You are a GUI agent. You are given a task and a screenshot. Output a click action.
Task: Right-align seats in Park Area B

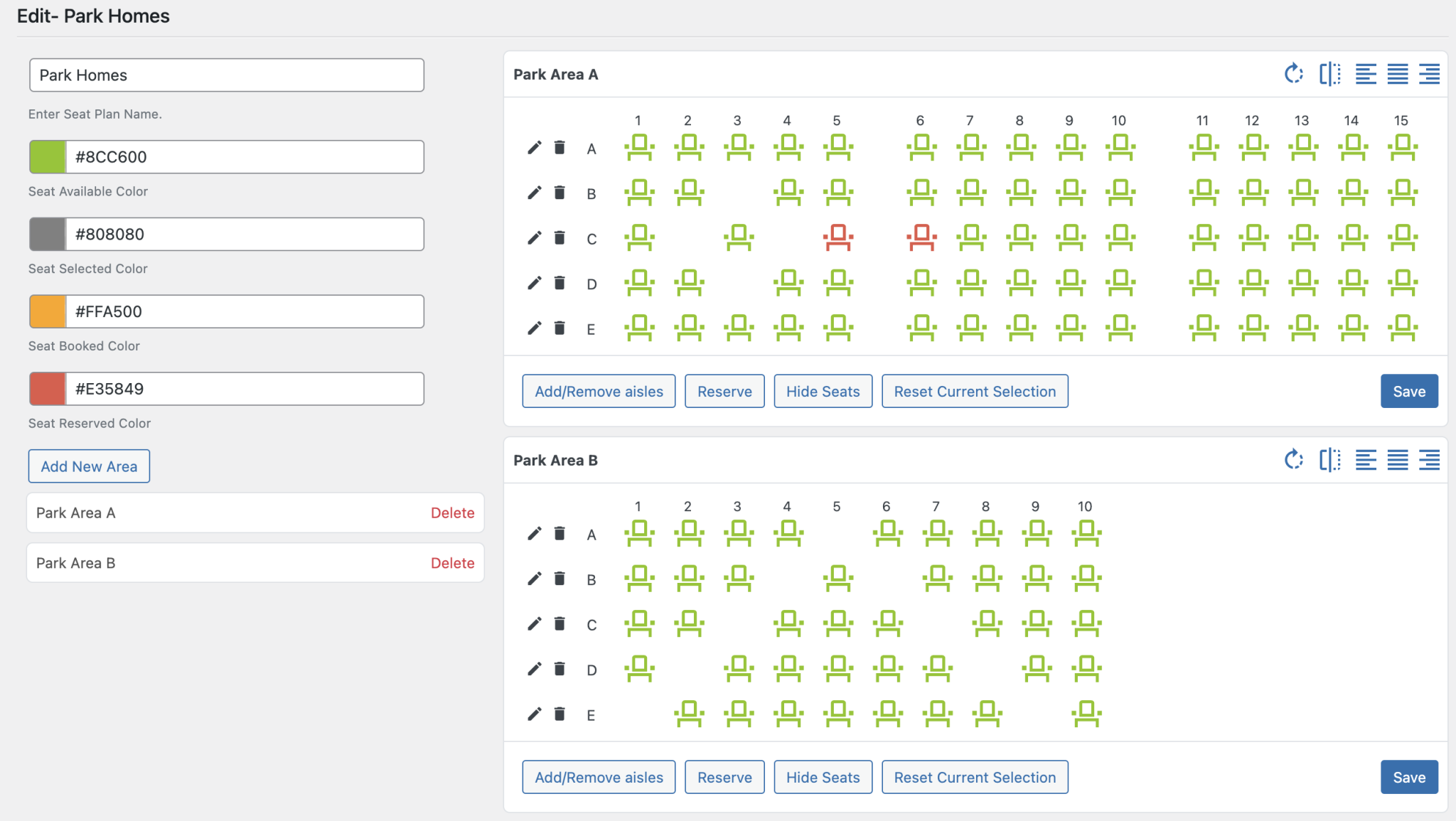click(1429, 460)
